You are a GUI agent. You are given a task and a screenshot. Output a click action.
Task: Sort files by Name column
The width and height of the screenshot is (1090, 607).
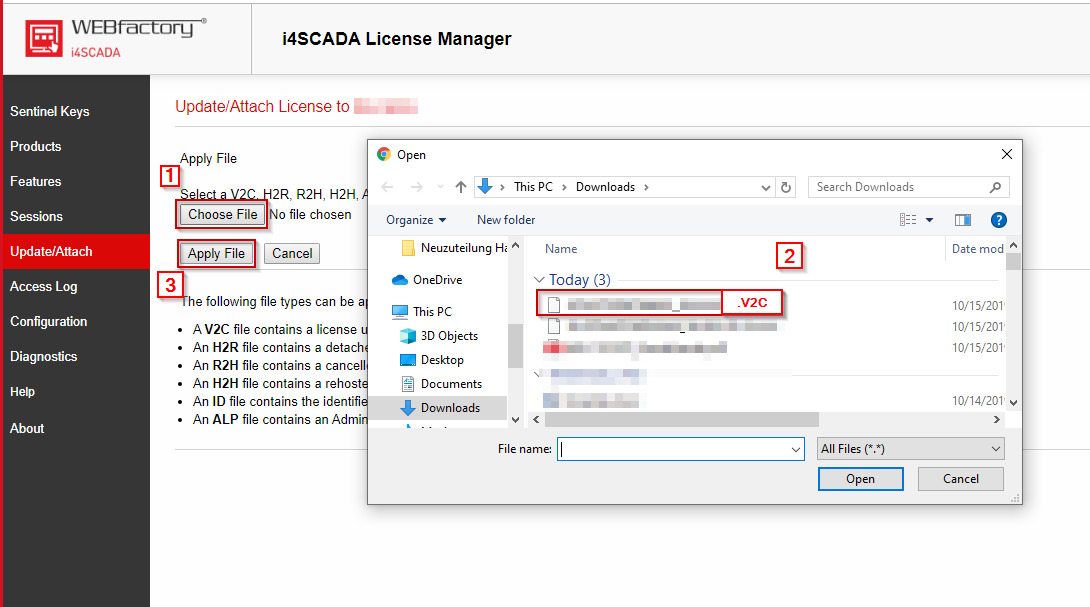click(x=561, y=249)
